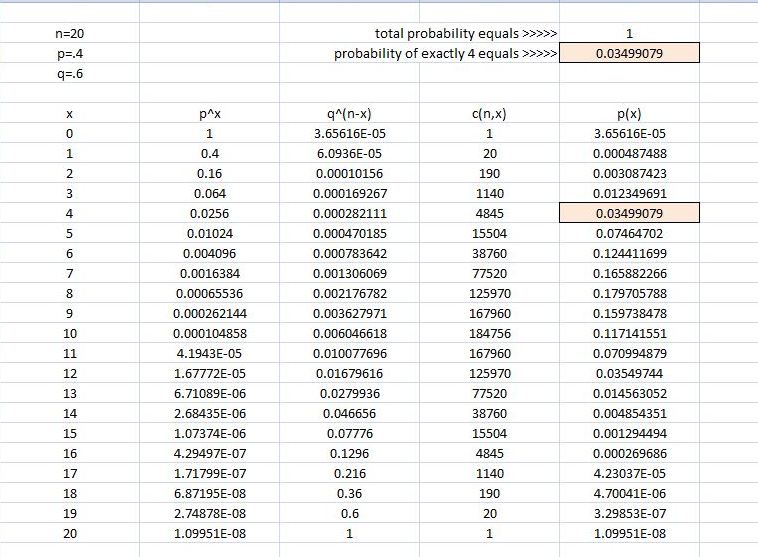Click the p(x) column header
Viewport: 758px width, 557px height.
tap(629, 113)
